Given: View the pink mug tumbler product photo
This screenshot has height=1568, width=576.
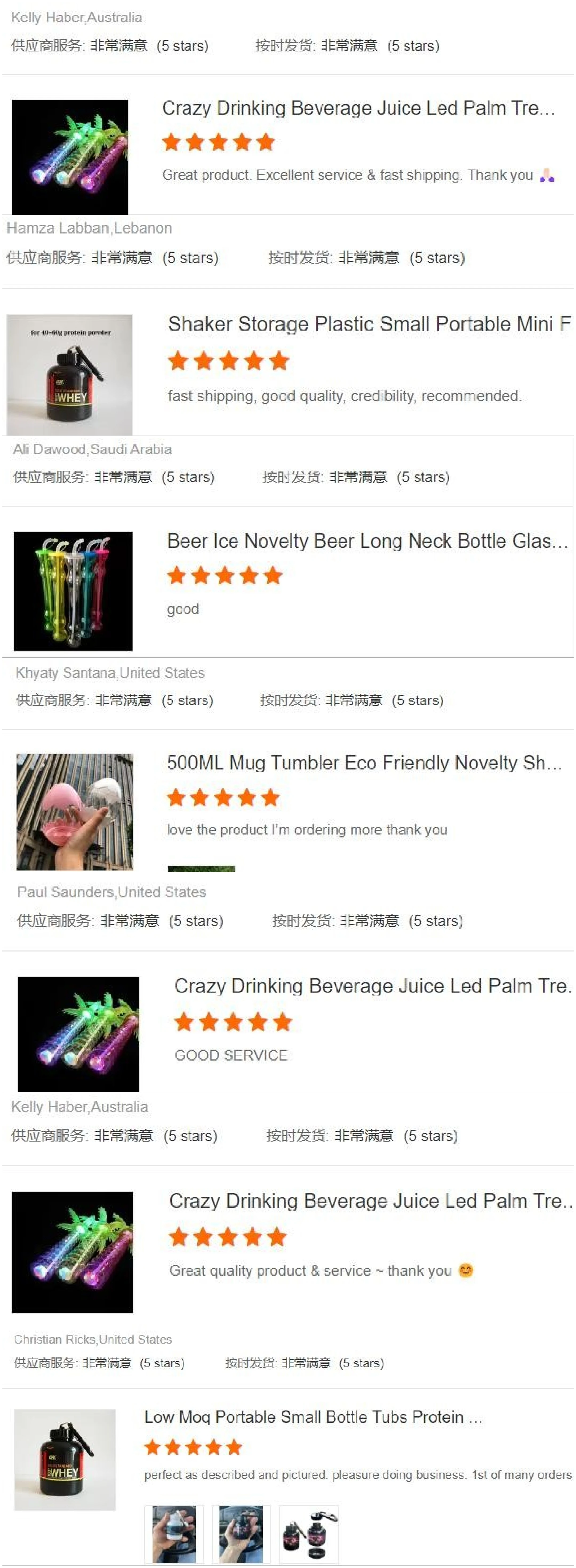Looking at the screenshot, I should 74,812.
